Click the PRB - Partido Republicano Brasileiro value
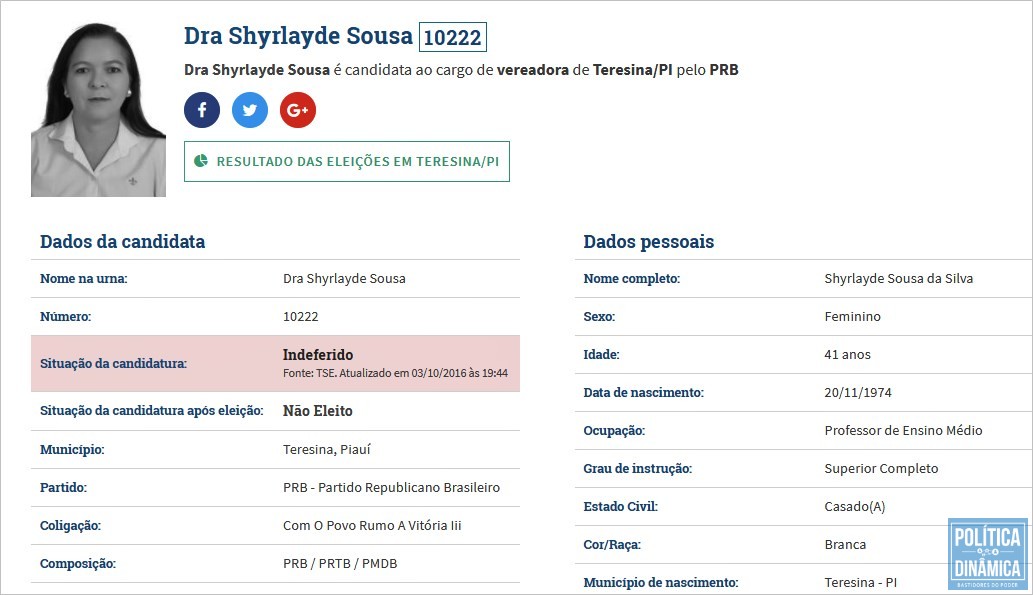1033x595 pixels. tap(391, 488)
